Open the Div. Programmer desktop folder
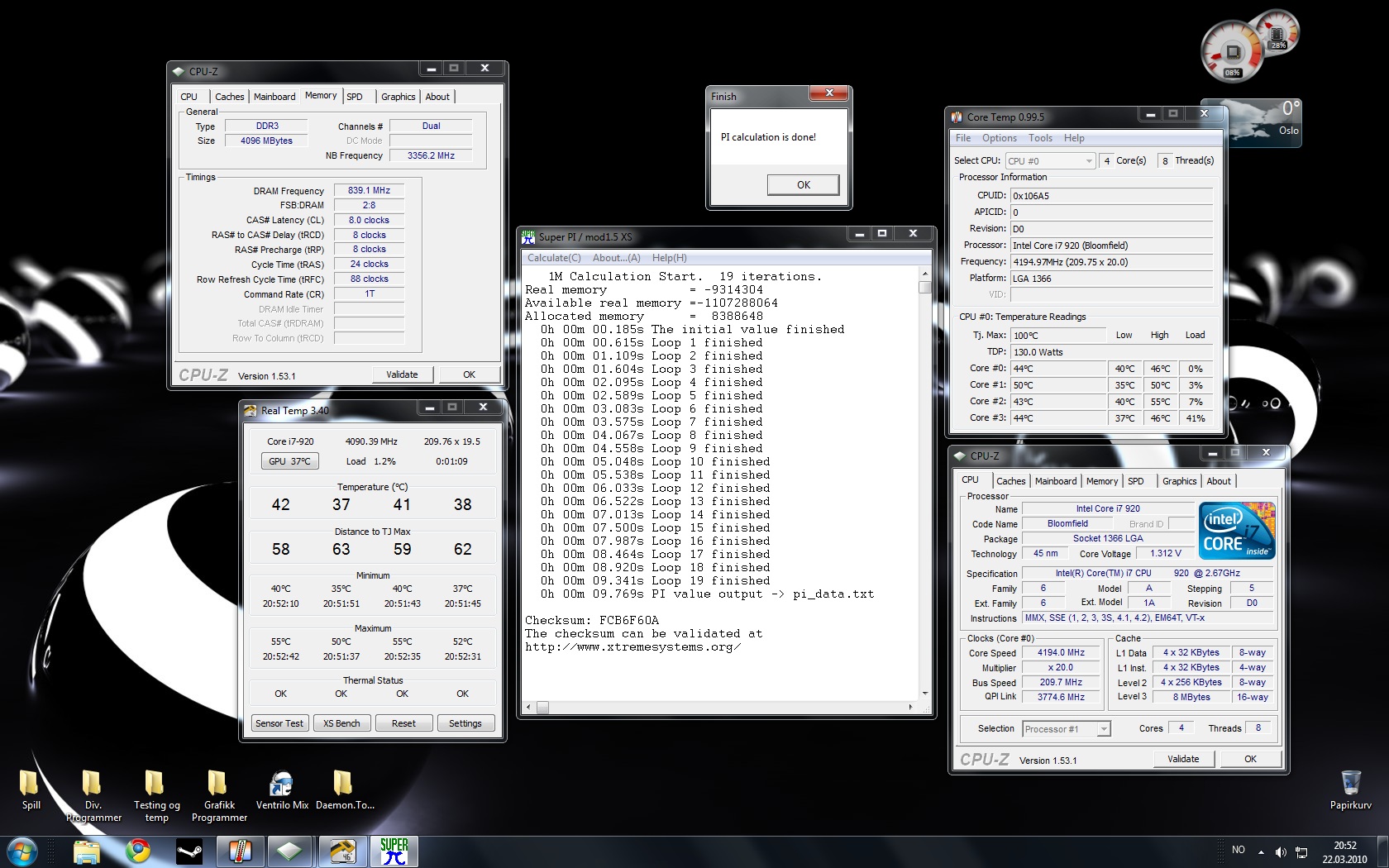 click(93, 795)
